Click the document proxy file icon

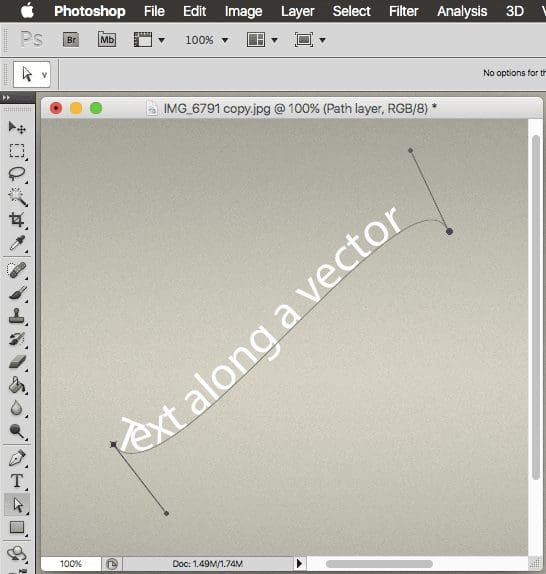[152, 109]
